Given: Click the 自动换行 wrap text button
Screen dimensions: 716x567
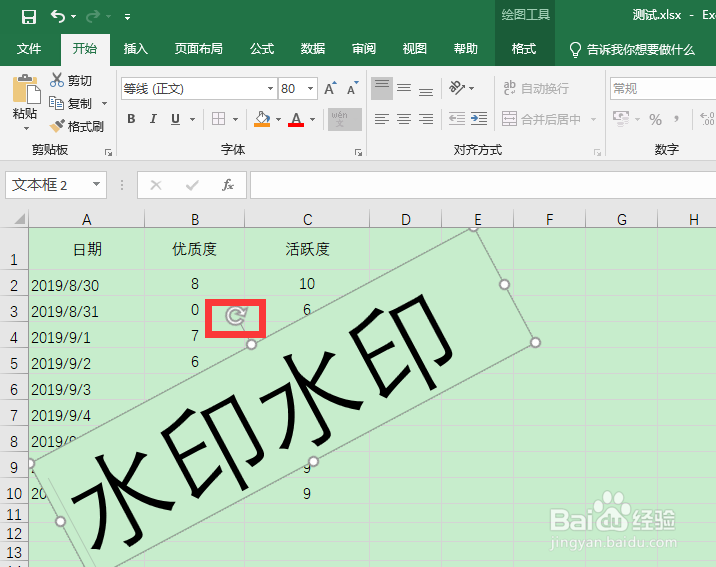Looking at the screenshot, I should 536,88.
